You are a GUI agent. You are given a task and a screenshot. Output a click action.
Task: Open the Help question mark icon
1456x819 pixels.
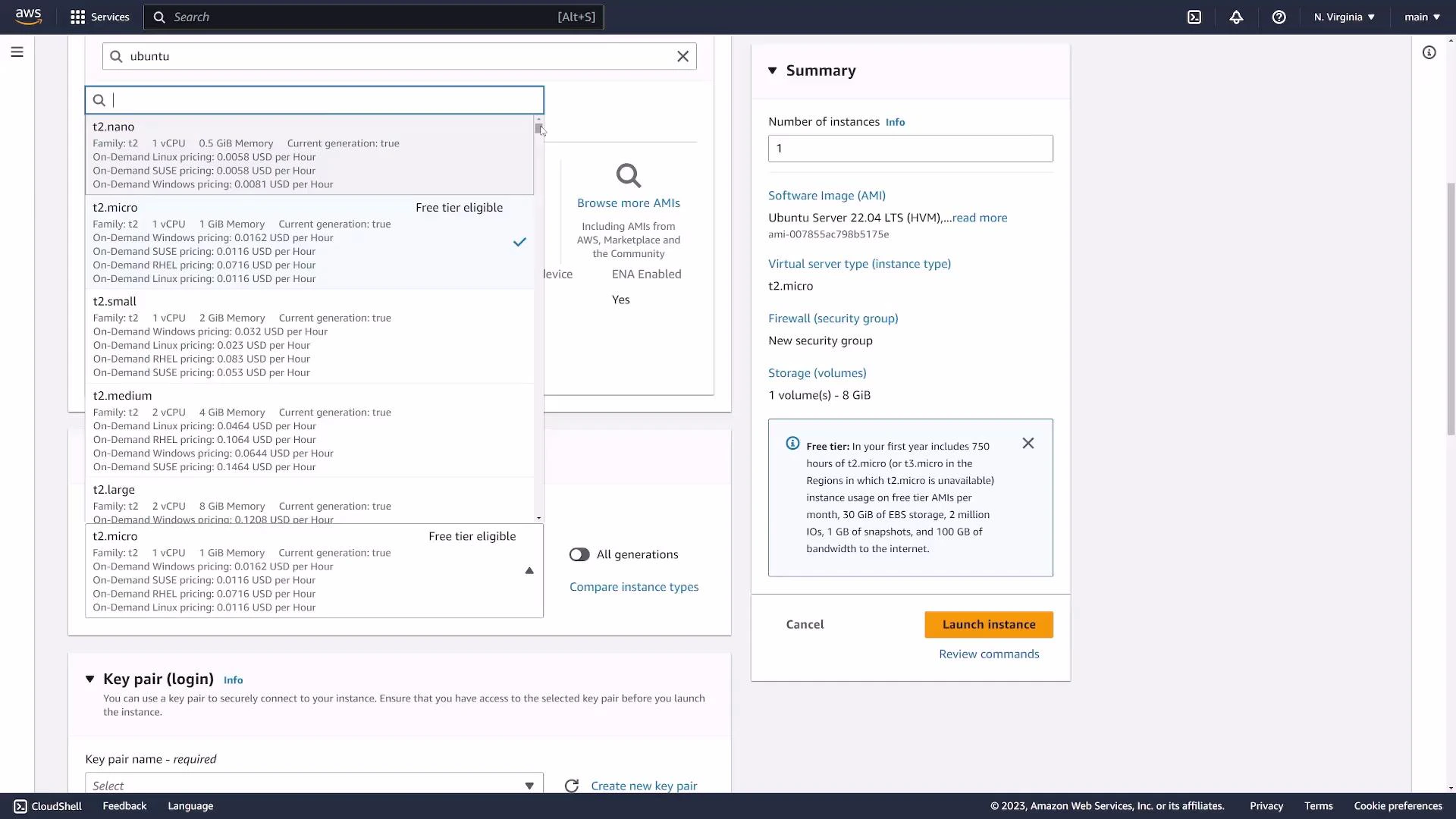(x=1279, y=17)
